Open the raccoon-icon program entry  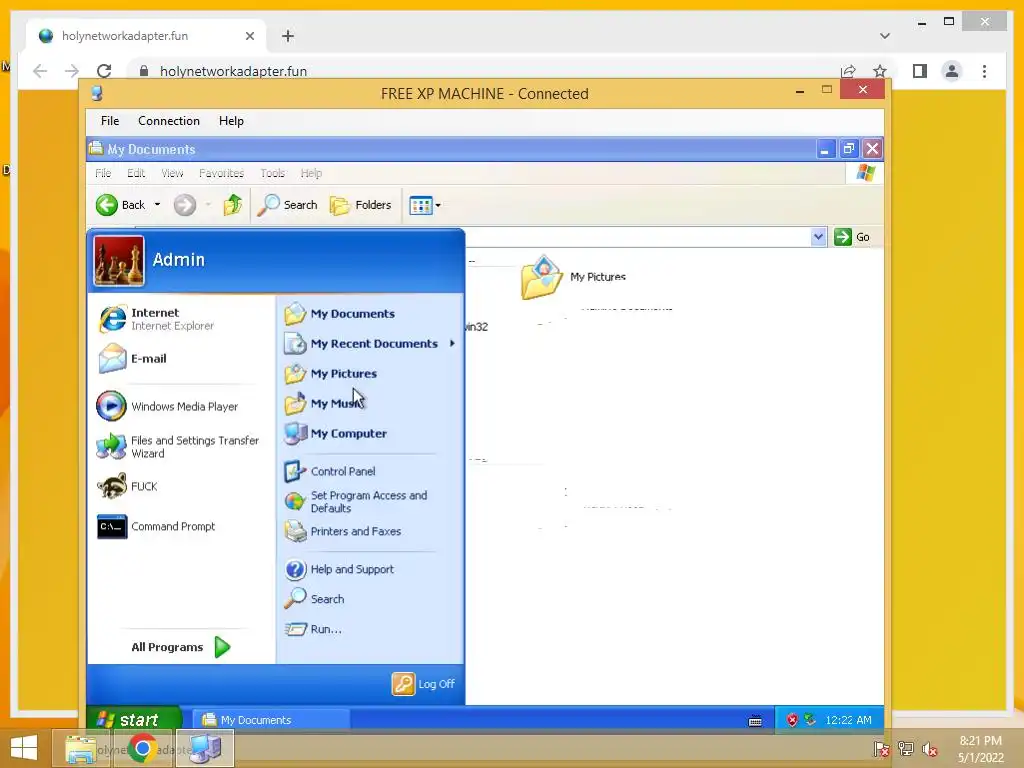[128, 487]
